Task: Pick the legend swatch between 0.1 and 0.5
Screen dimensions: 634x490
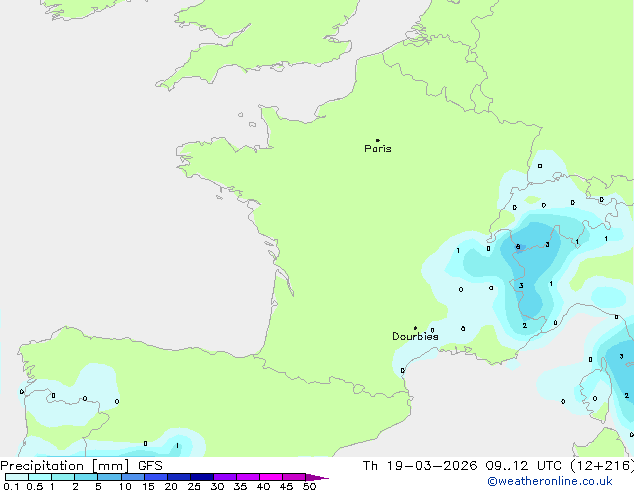Action: pyautogui.click(x=17, y=477)
